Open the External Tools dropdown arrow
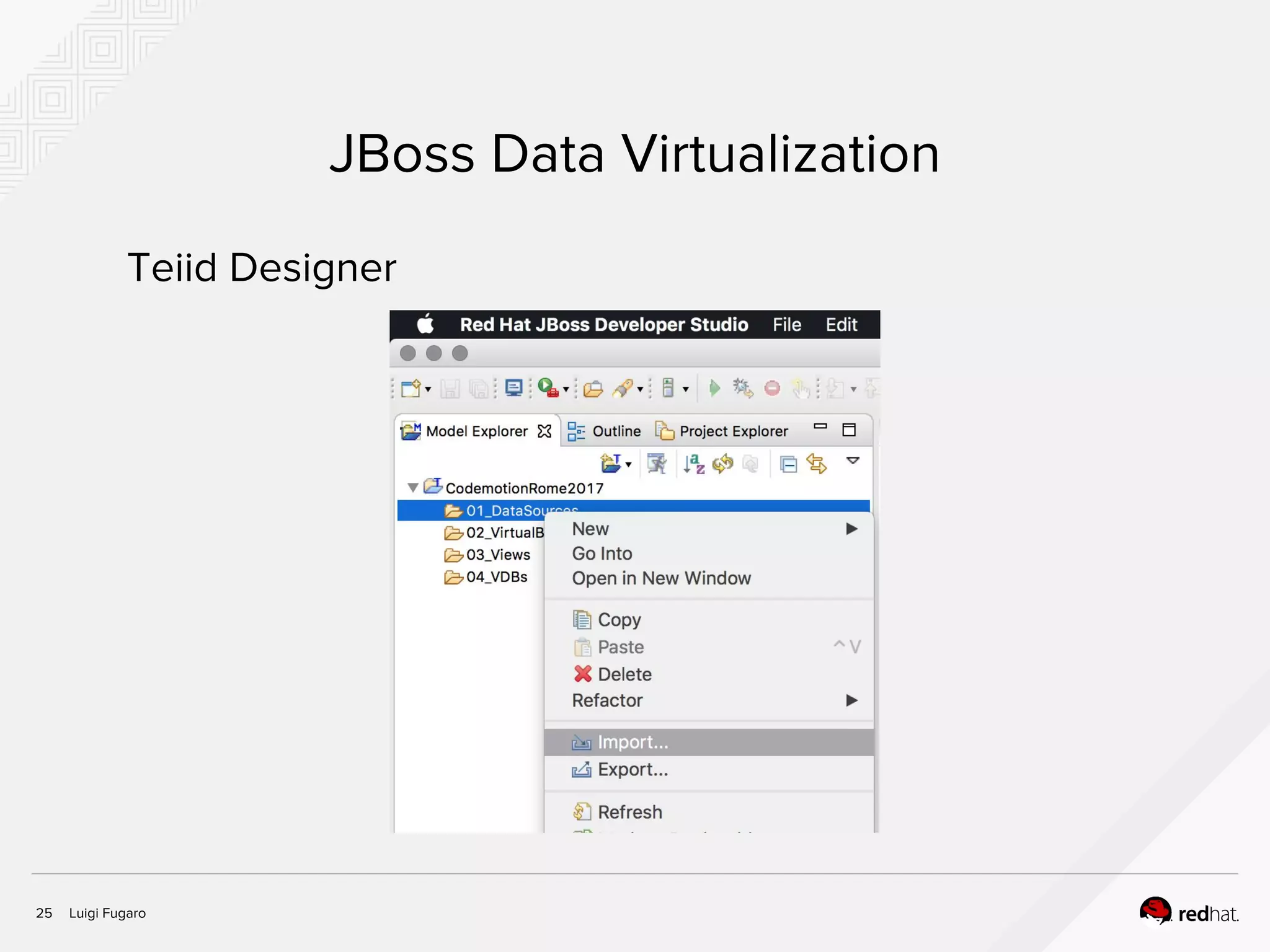Screen dimensions: 1270x952 coord(566,390)
